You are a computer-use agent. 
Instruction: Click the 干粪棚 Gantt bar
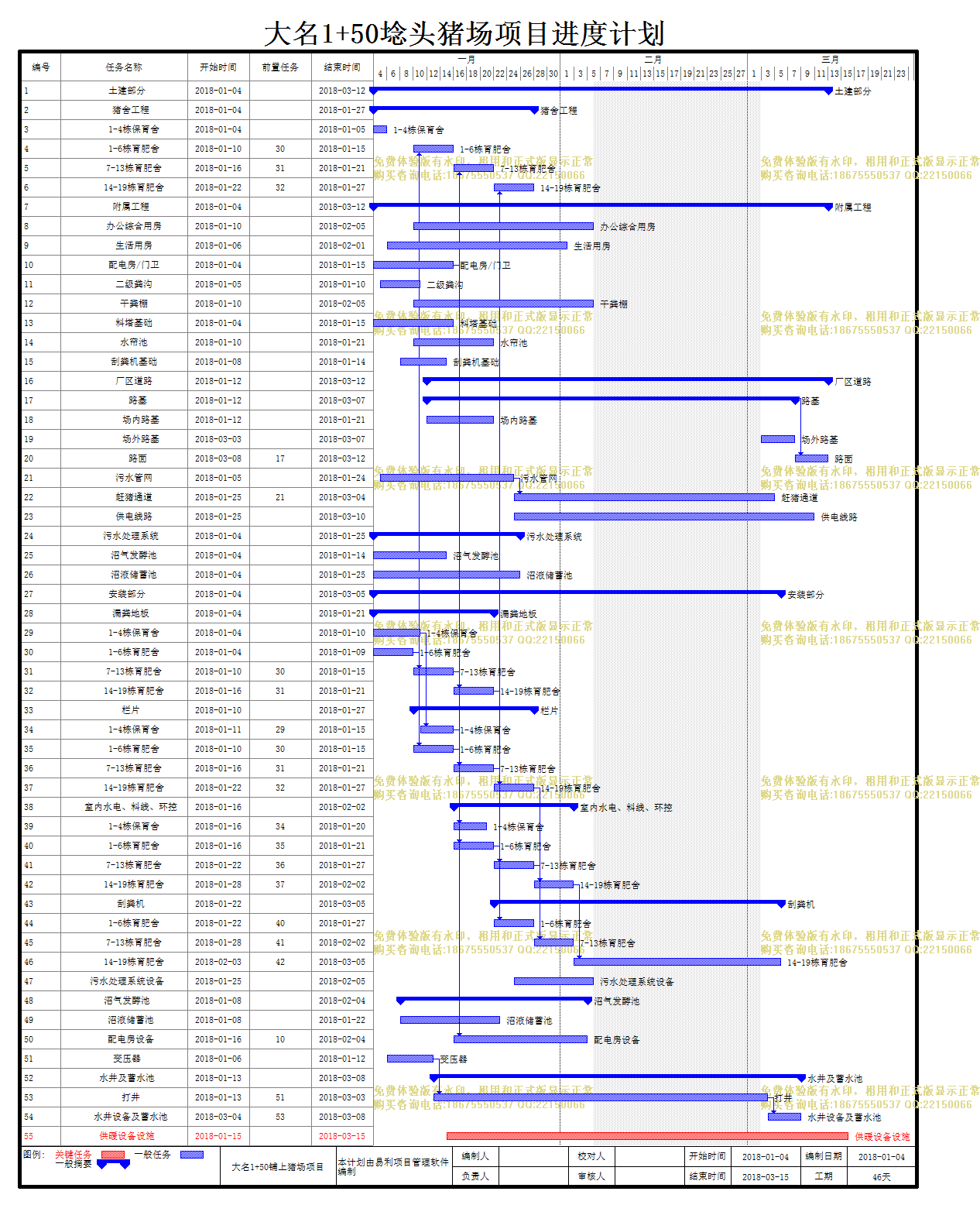point(503,304)
